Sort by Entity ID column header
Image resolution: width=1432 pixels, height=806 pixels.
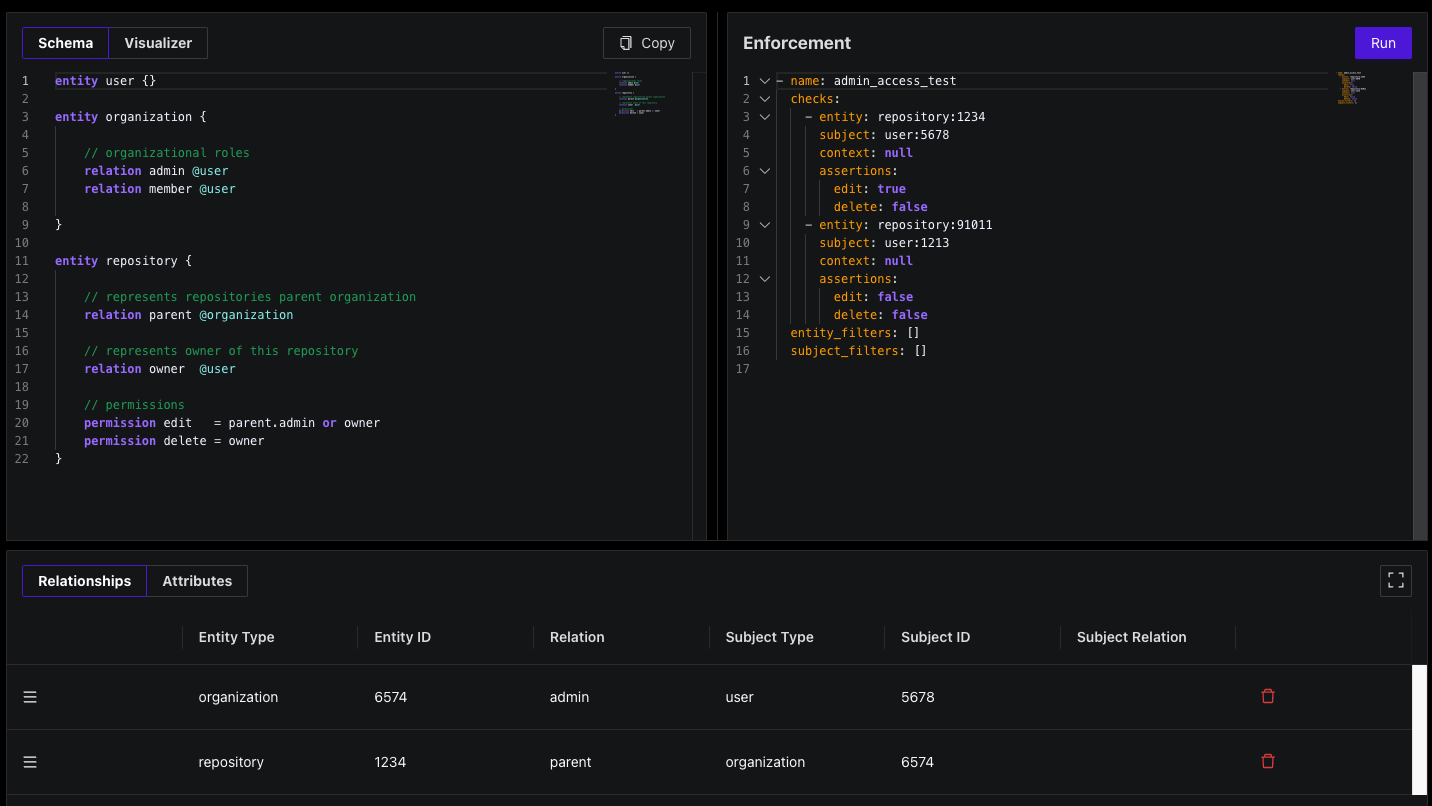pos(402,637)
